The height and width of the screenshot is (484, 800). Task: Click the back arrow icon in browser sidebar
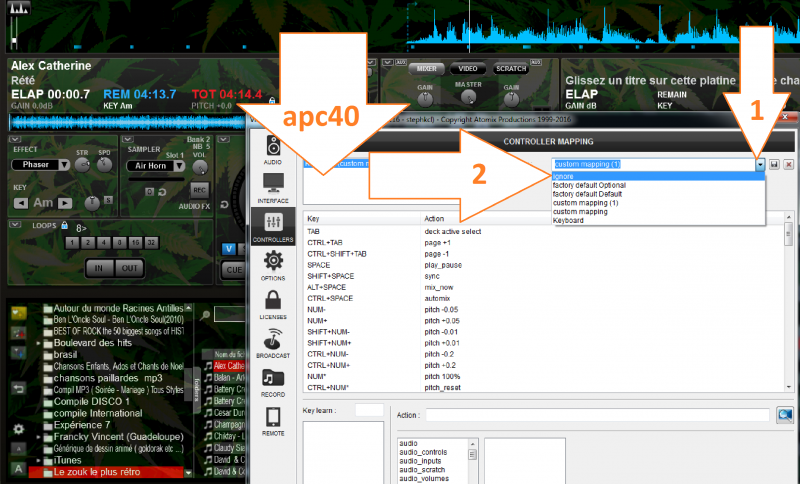(x=18, y=389)
